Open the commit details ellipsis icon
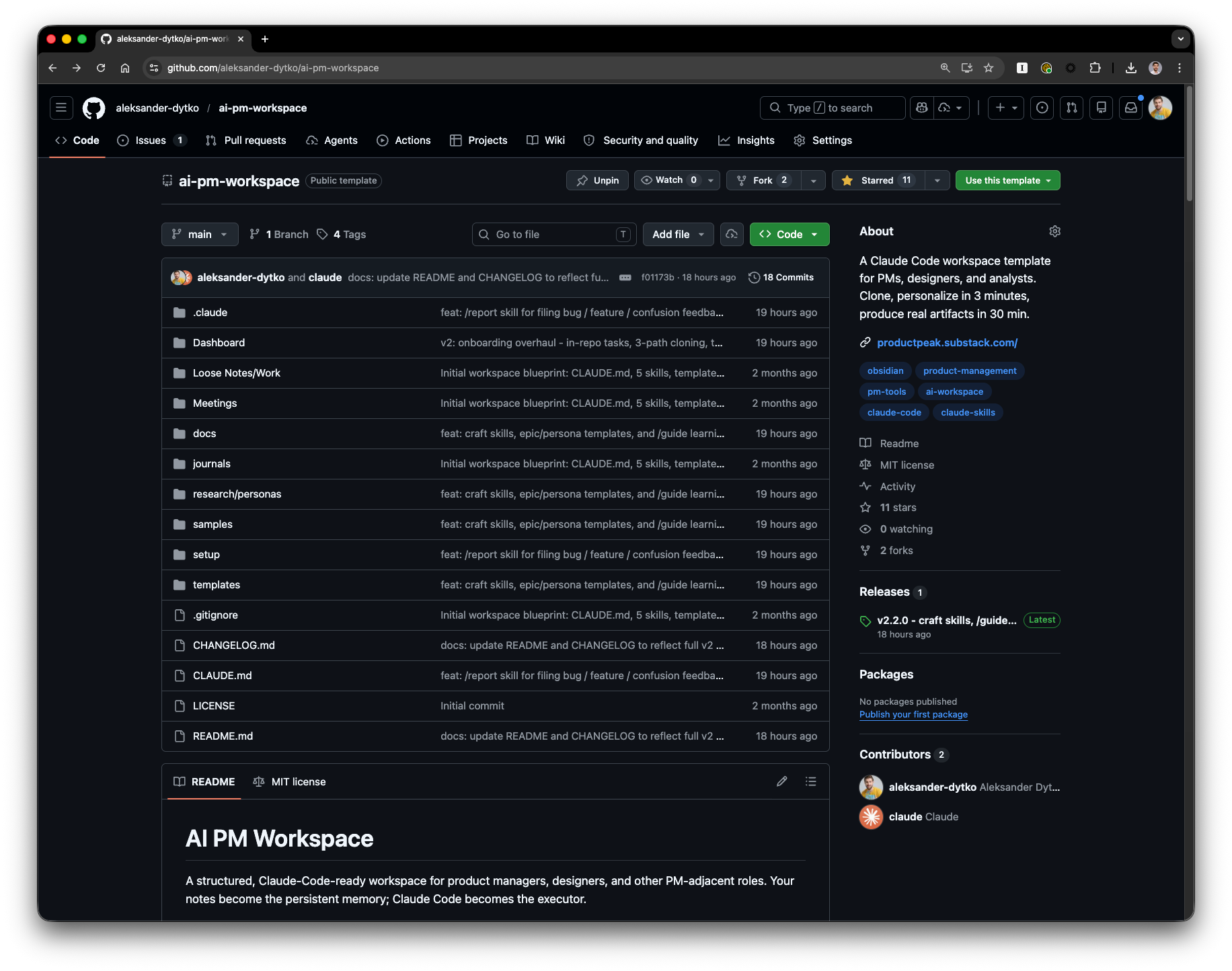 (x=625, y=278)
